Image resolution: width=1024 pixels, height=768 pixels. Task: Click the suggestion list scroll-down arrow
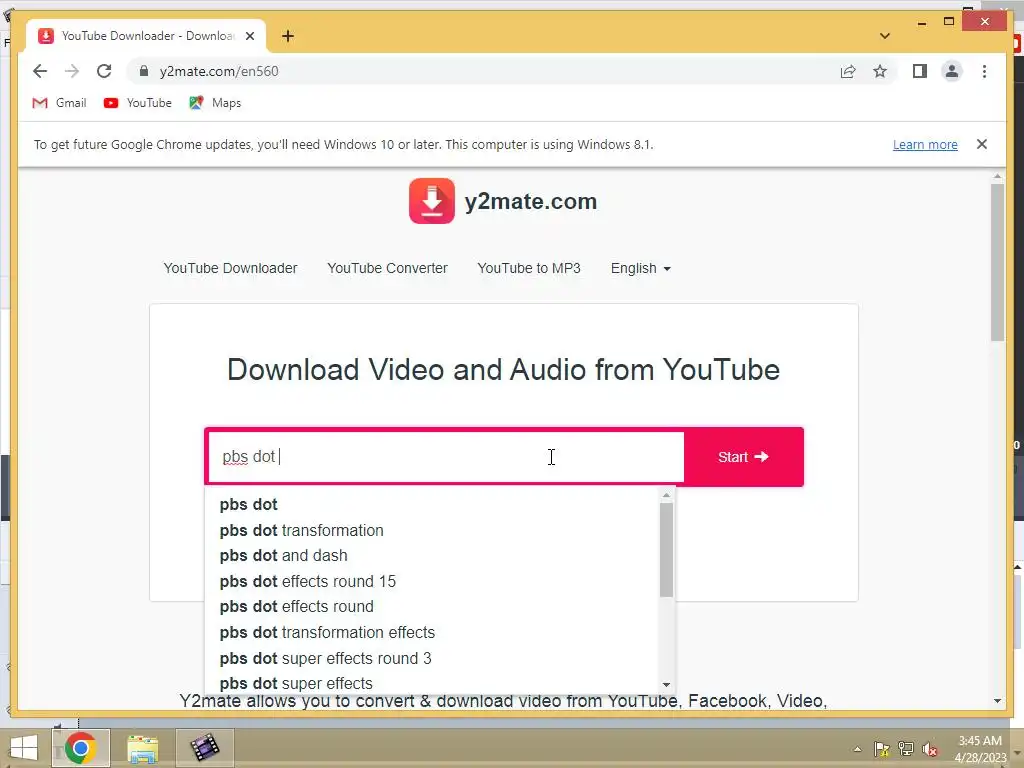coord(666,684)
